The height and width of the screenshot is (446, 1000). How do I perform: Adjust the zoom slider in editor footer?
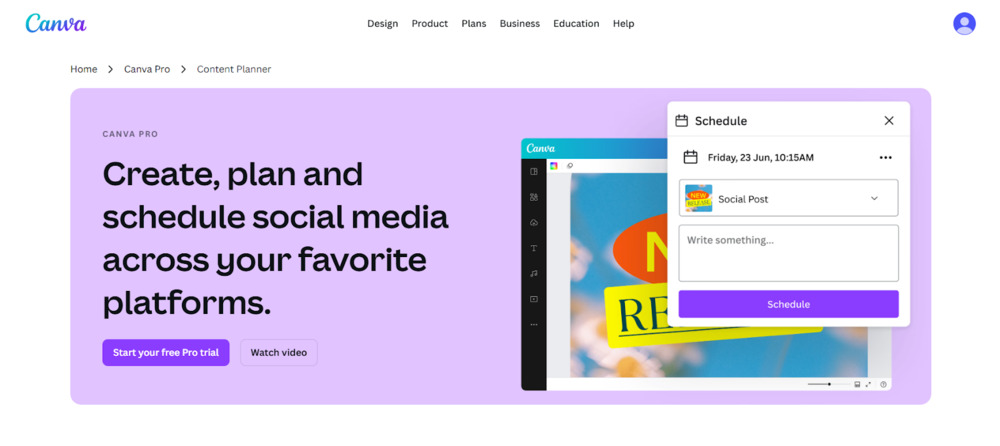click(828, 384)
